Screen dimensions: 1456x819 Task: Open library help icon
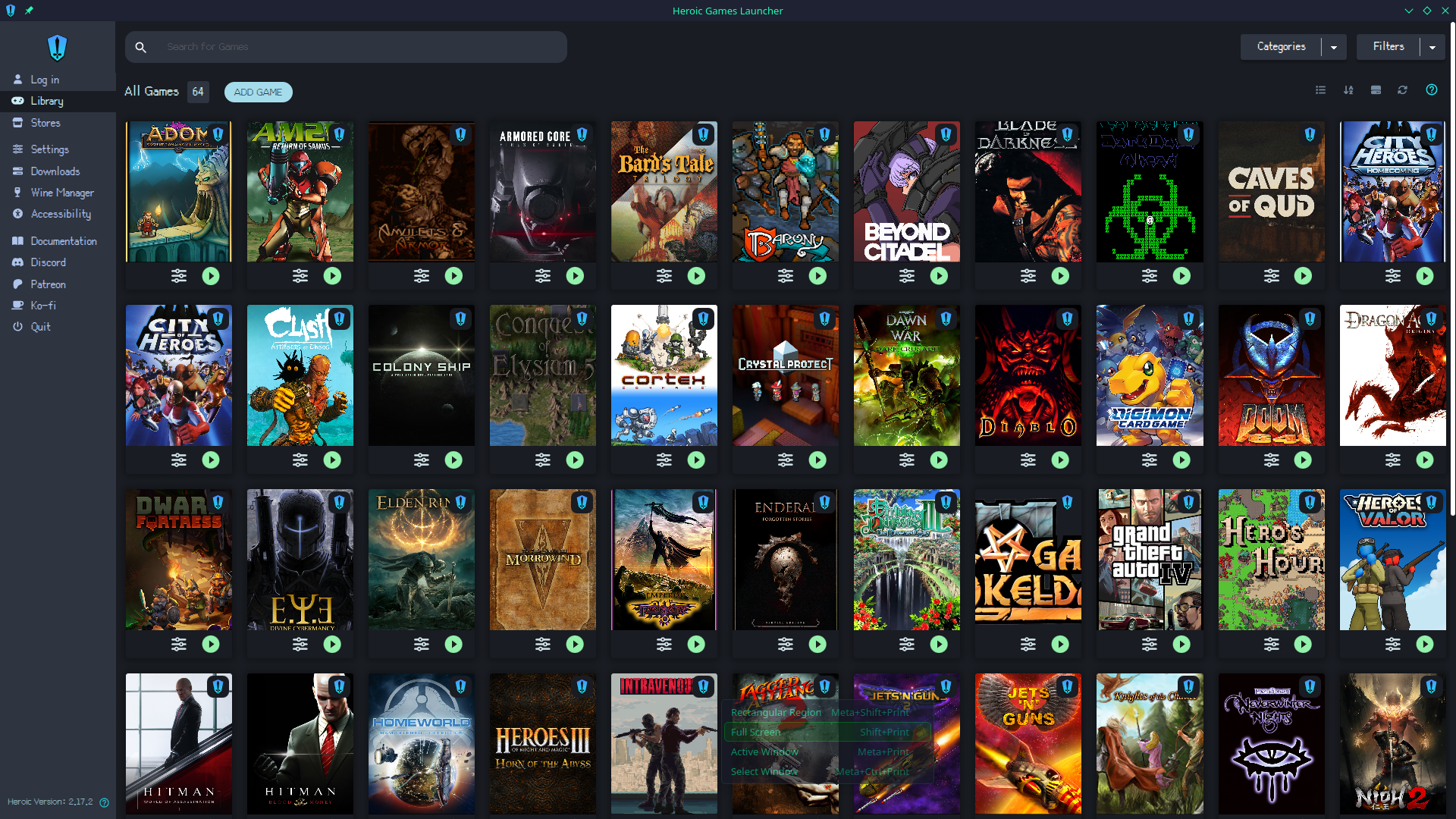tap(1432, 90)
